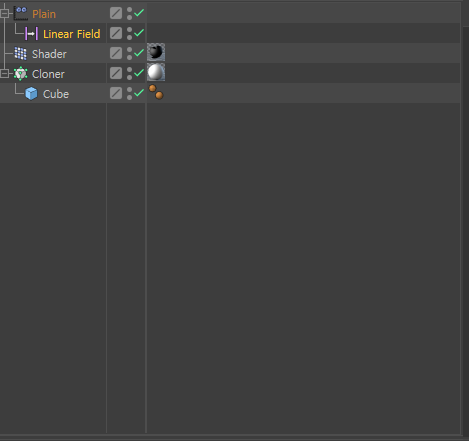Viewport: 469px width, 441px height.
Task: Select the Cloner object name
Action: [x=48, y=74]
